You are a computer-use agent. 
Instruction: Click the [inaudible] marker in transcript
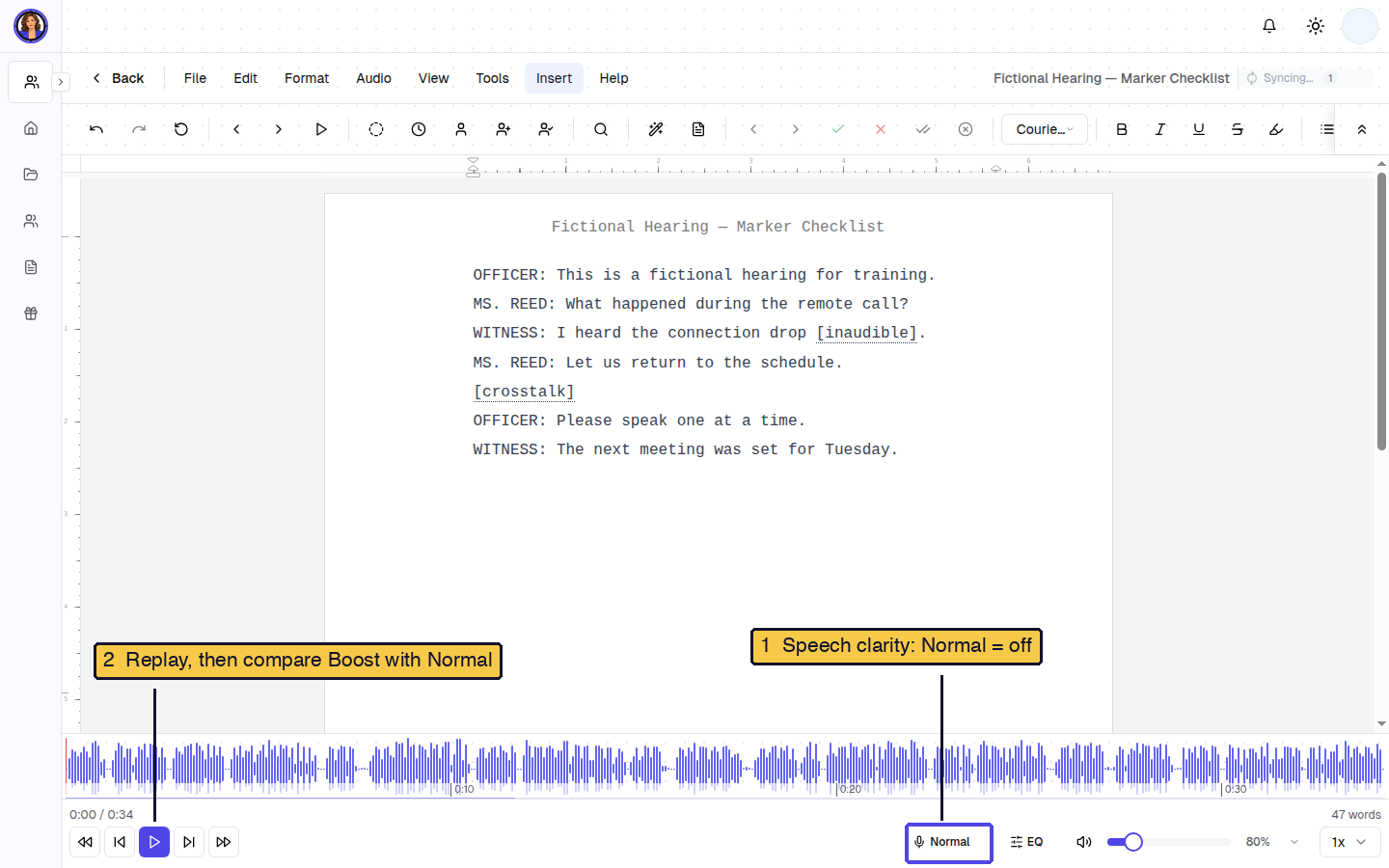coord(867,333)
